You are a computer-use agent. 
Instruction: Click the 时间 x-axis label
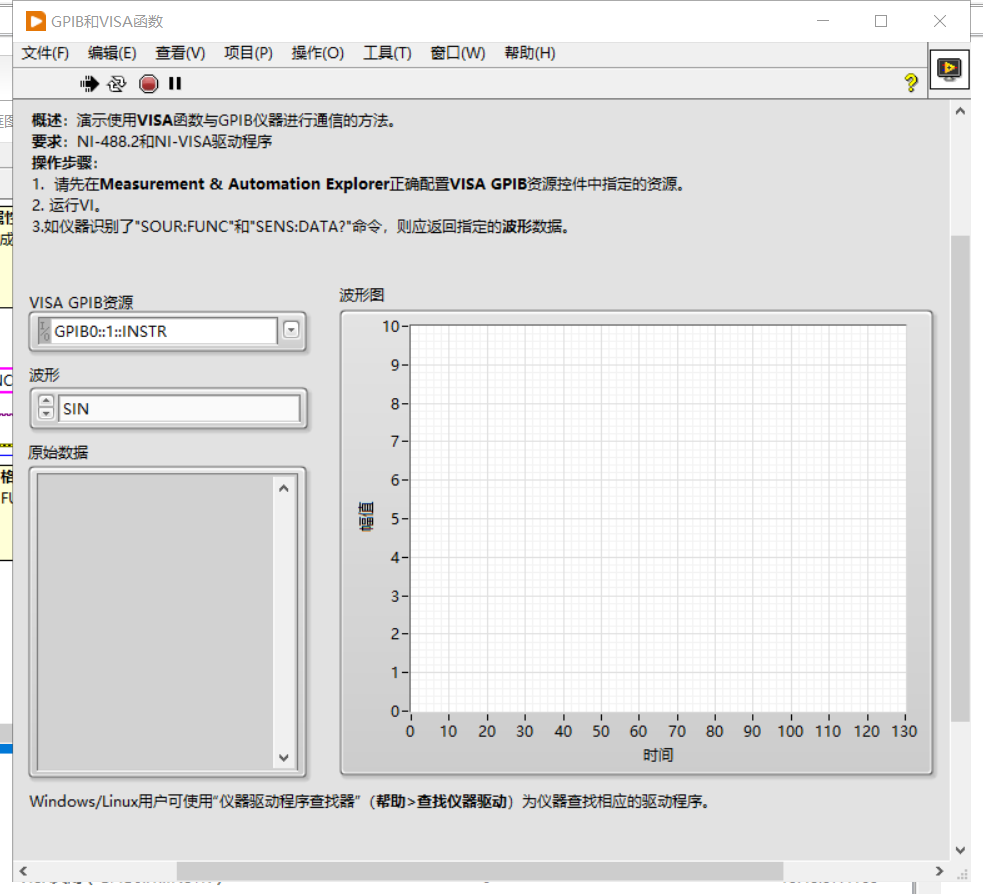[658, 755]
